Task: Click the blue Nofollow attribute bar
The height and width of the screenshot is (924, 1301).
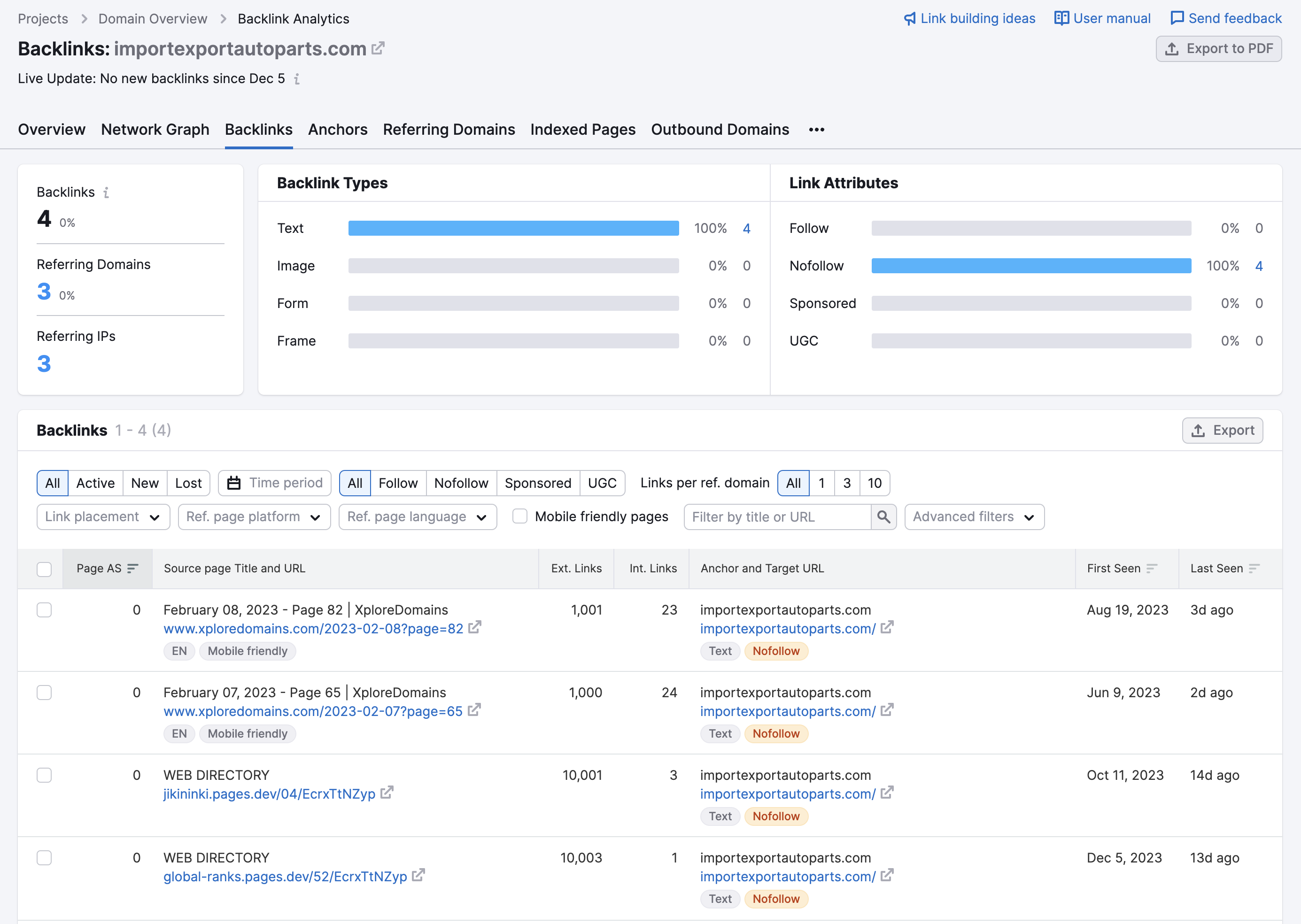Action: [x=1030, y=266]
